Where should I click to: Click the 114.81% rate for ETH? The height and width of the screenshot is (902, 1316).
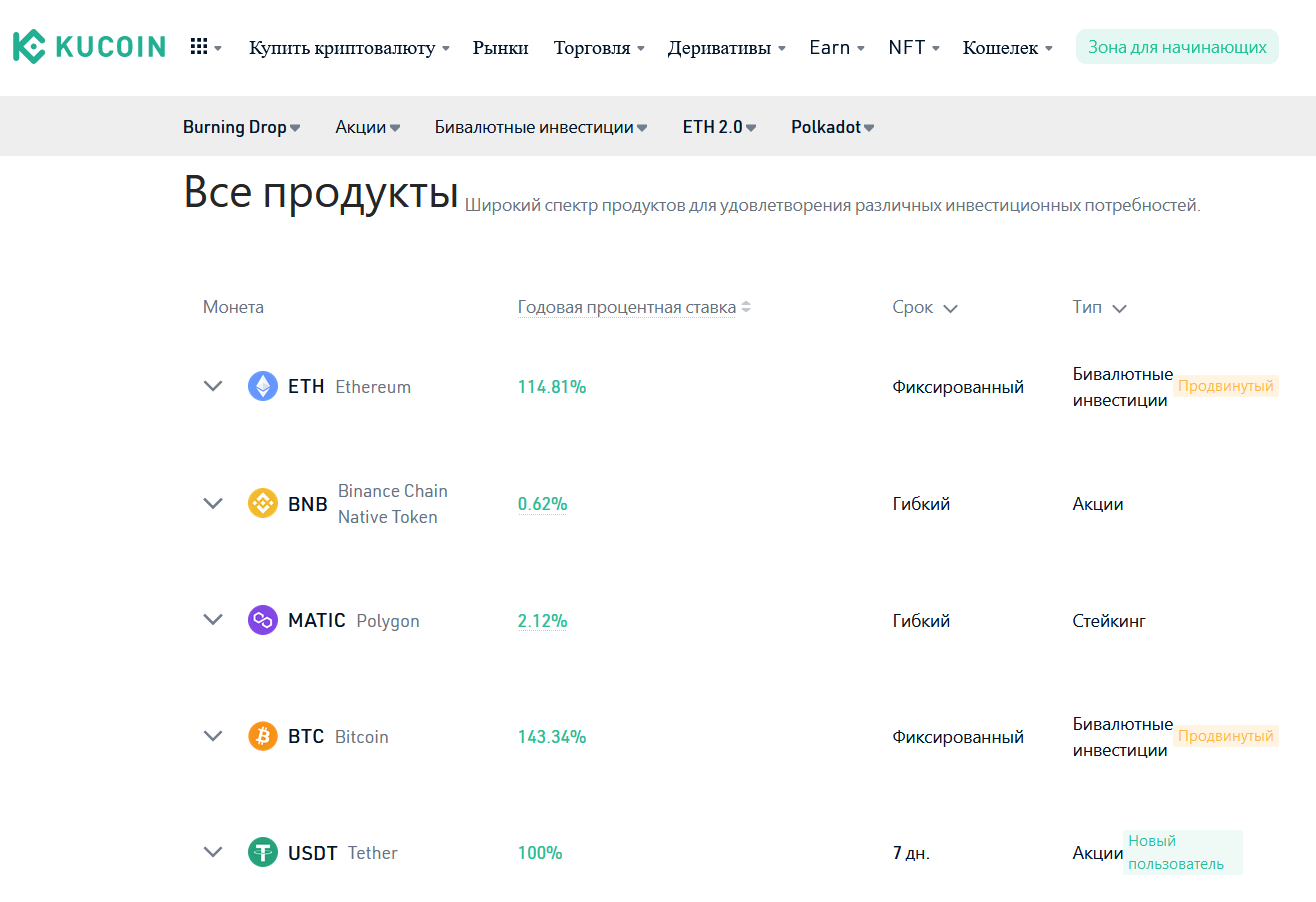pos(552,387)
